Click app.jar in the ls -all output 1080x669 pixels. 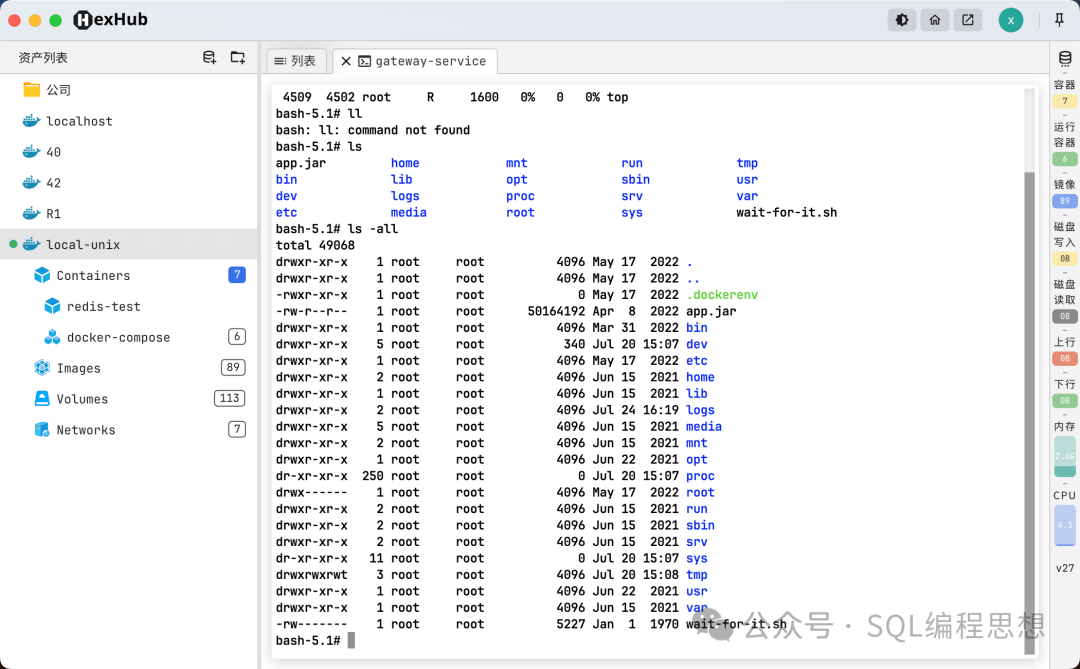point(711,311)
